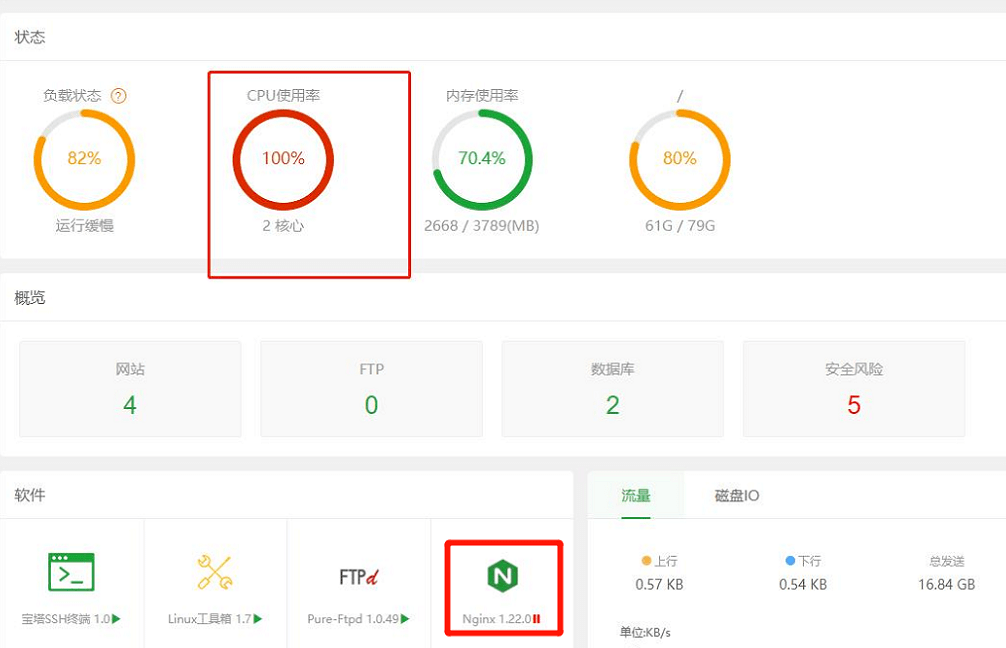This screenshot has height=648, width=1006.
Task: Click the green 70.4% memory usage gauge
Action: (x=482, y=159)
